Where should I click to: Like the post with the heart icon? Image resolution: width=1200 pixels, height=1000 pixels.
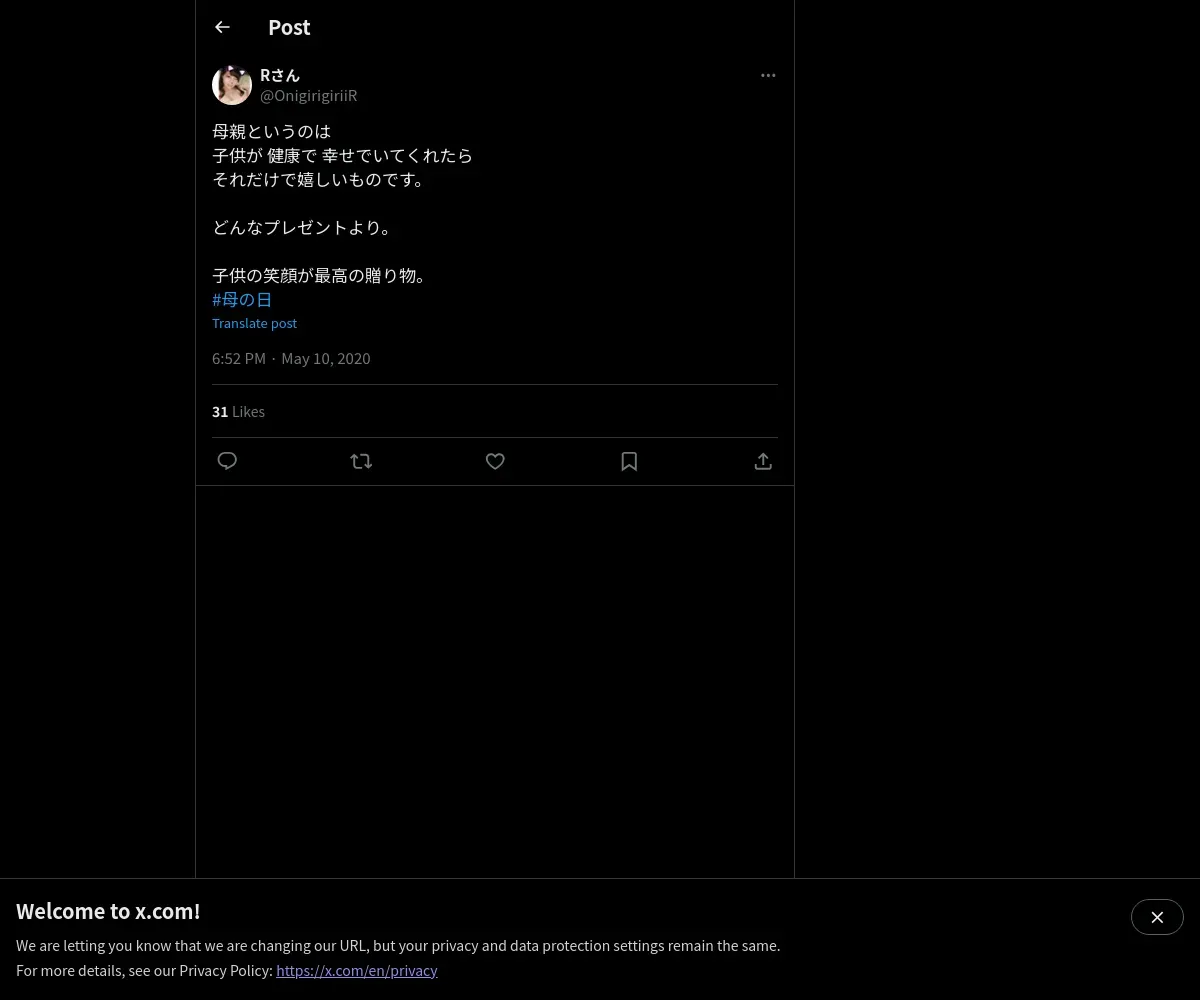coord(495,461)
